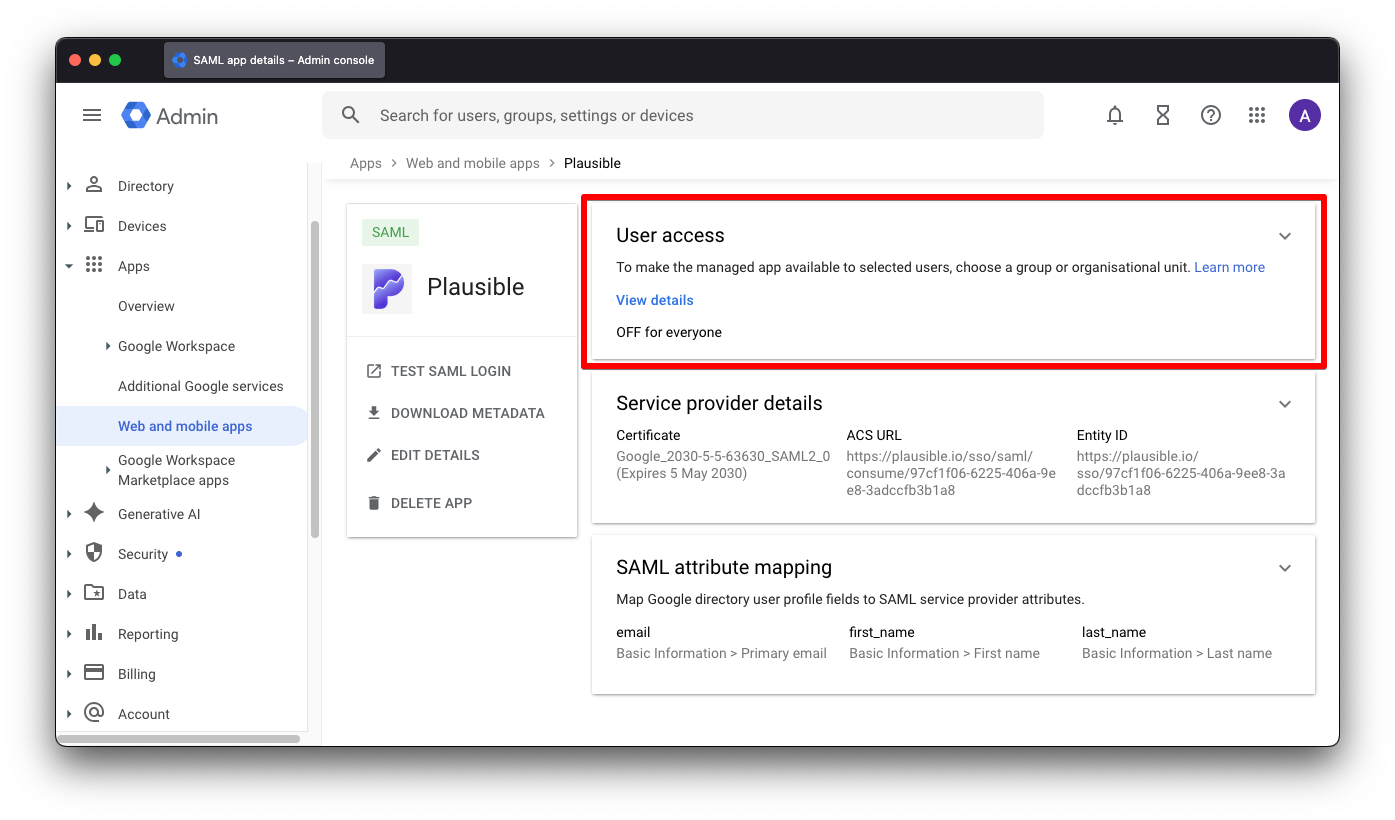Expand the SAML attribute mapping chevron
This screenshot has height=820, width=1395.
click(x=1285, y=568)
